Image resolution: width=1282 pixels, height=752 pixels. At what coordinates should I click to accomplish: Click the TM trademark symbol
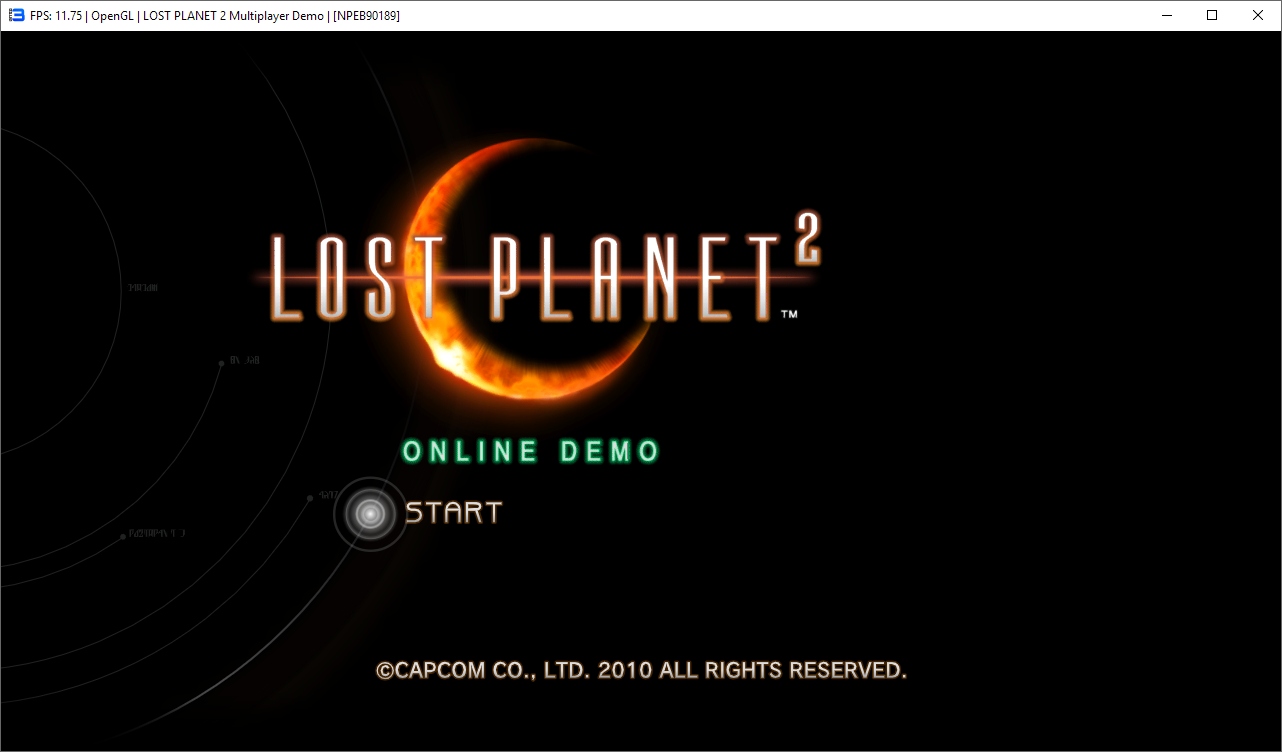click(x=789, y=314)
